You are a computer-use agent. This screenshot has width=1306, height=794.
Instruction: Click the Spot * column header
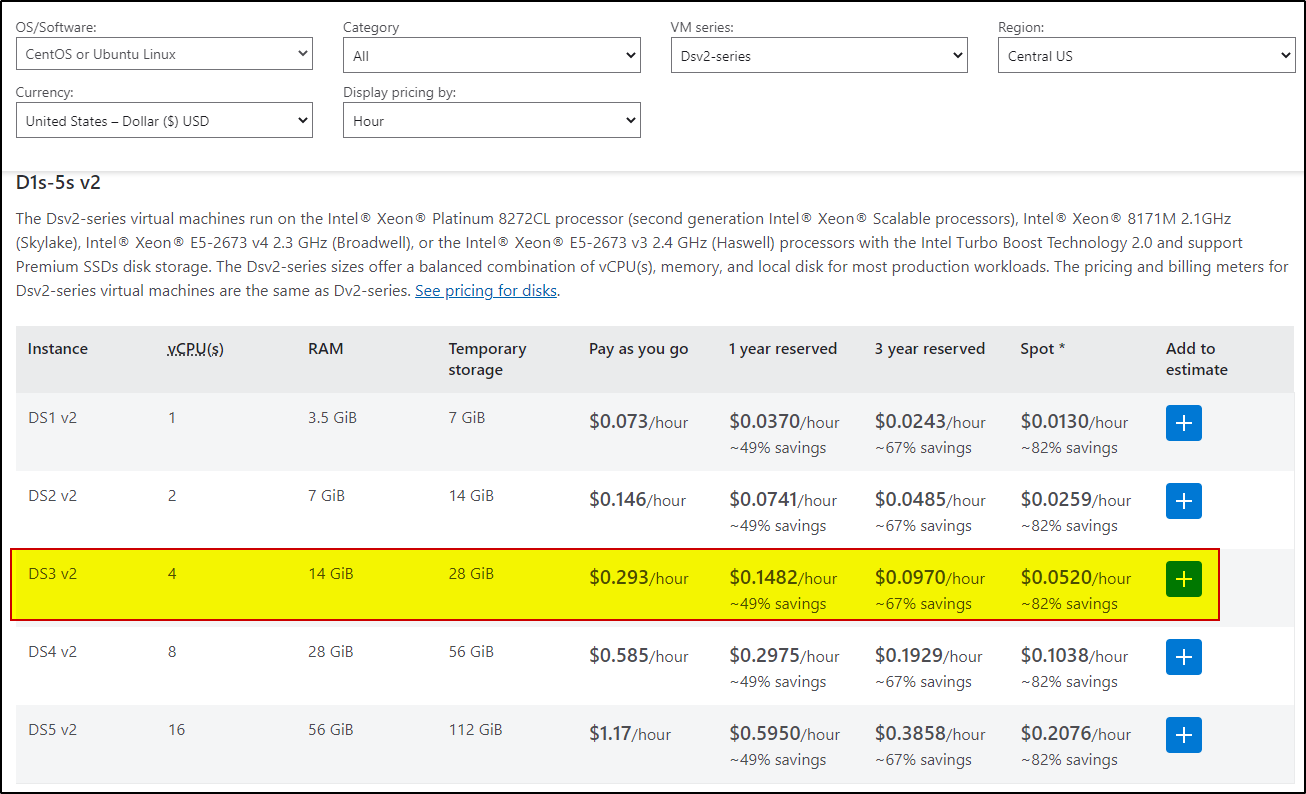[1043, 349]
